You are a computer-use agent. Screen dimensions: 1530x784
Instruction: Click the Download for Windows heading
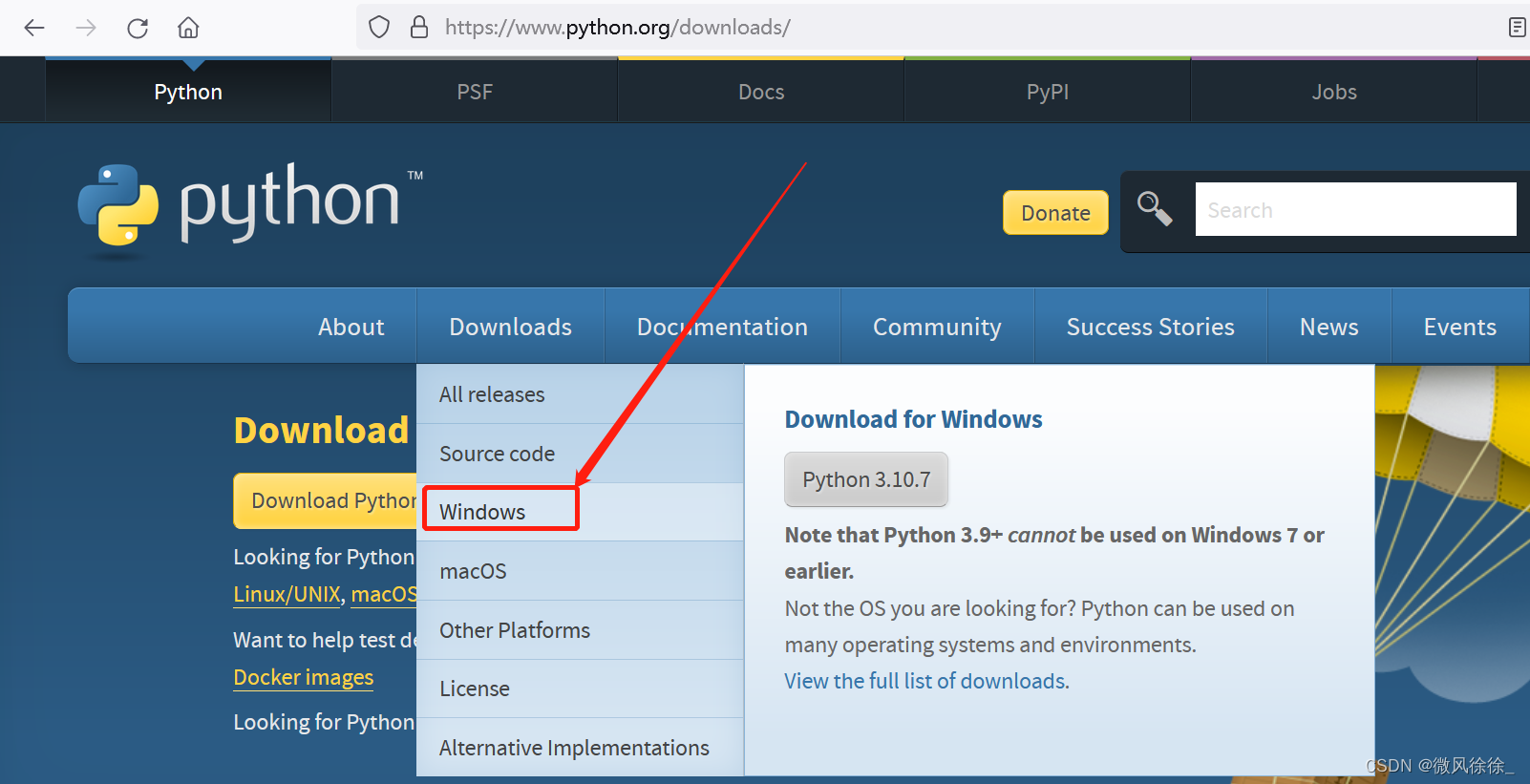click(913, 419)
